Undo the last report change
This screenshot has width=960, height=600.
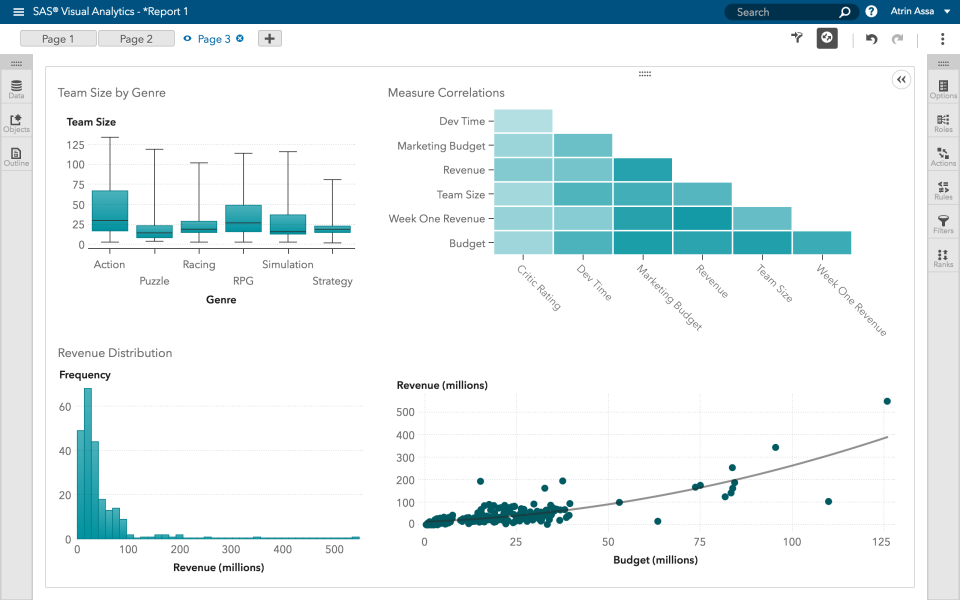(x=870, y=38)
